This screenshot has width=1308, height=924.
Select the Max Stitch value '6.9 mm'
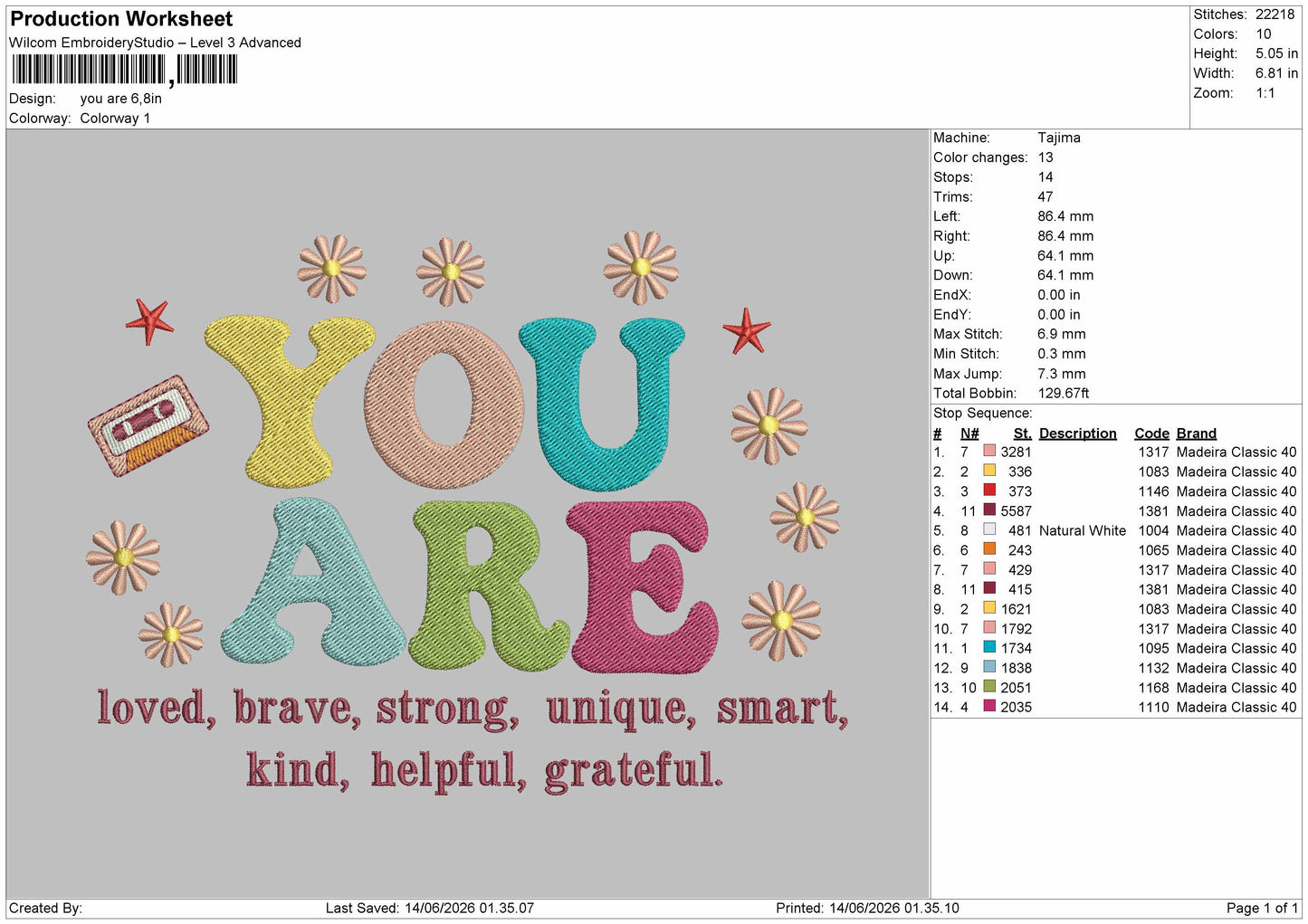1062,334
